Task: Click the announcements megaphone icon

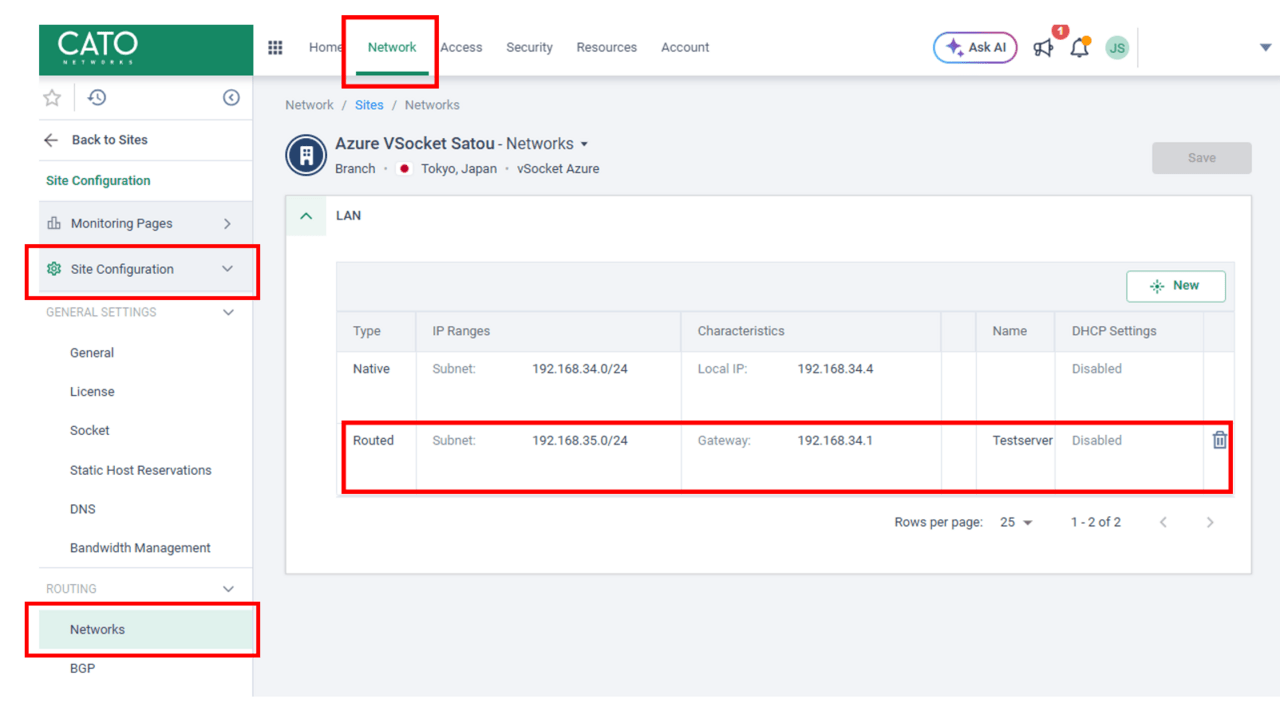Action: tap(1043, 47)
